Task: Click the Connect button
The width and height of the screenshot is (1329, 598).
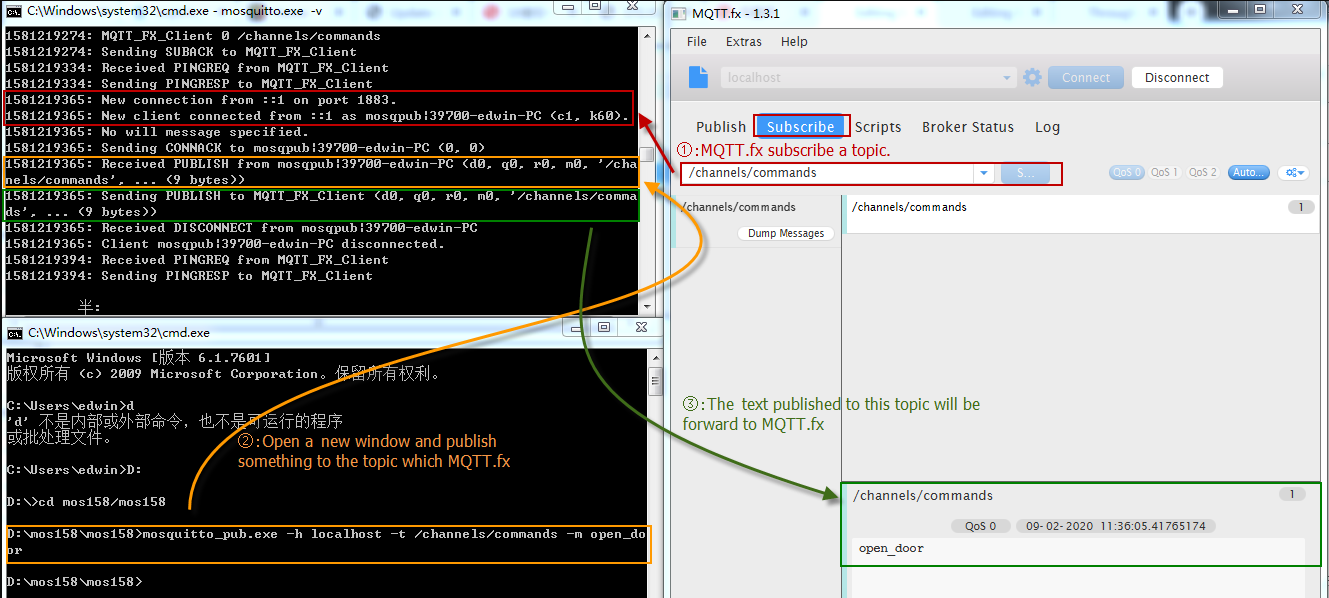Action: pyautogui.click(x=1086, y=78)
